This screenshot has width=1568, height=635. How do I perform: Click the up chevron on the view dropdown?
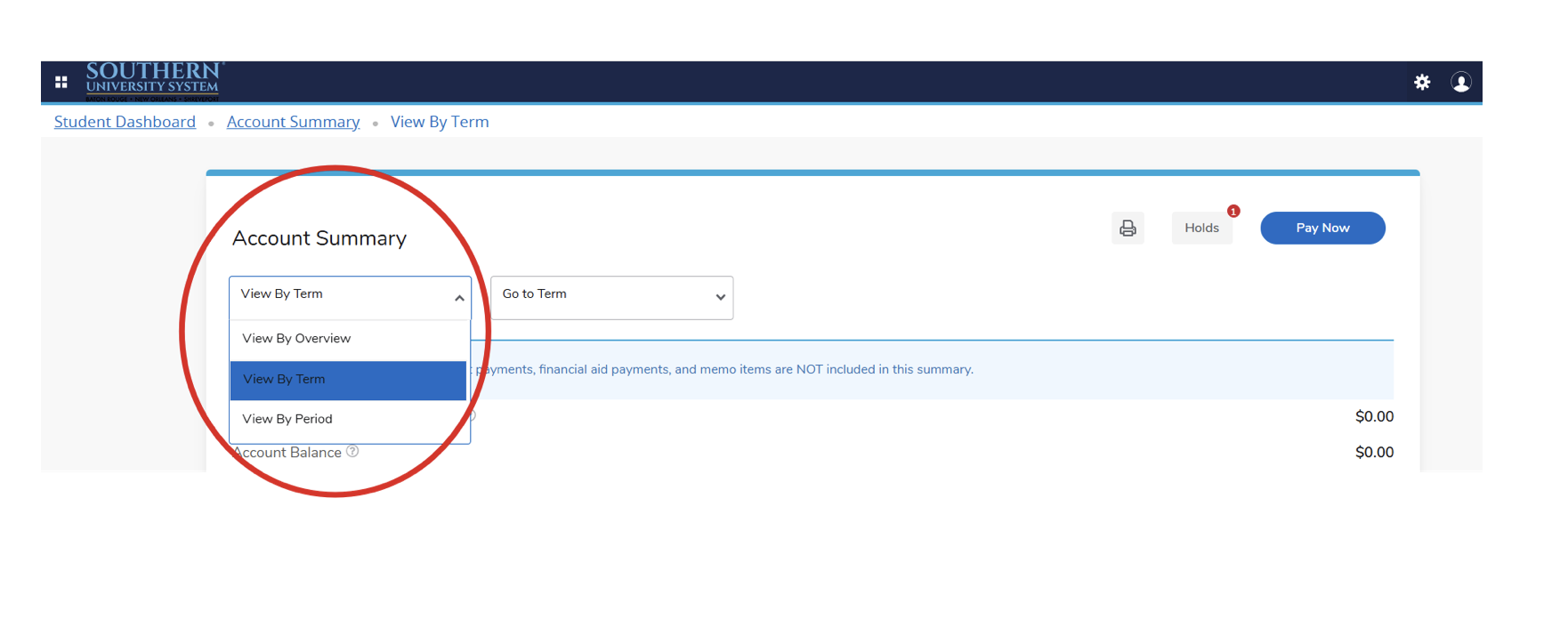459,298
